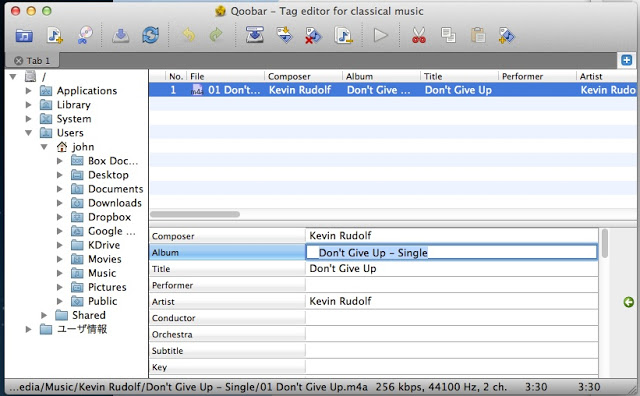Click the scissors cut icon
640x396 pixels.
(x=418, y=36)
